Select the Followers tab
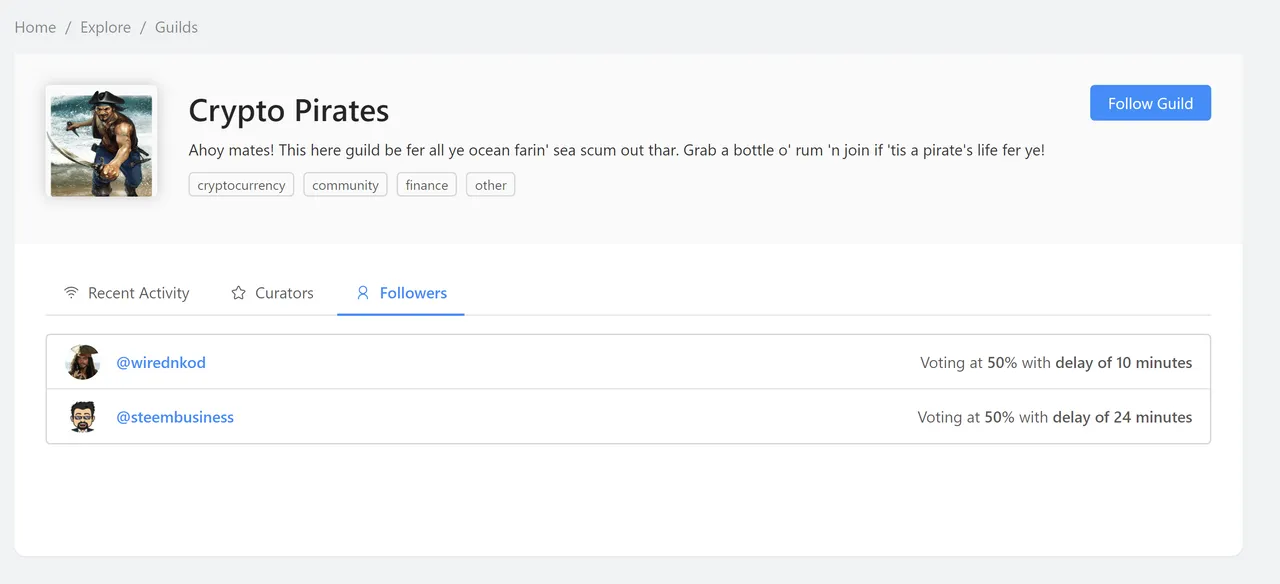The height and width of the screenshot is (584, 1280). 401,293
